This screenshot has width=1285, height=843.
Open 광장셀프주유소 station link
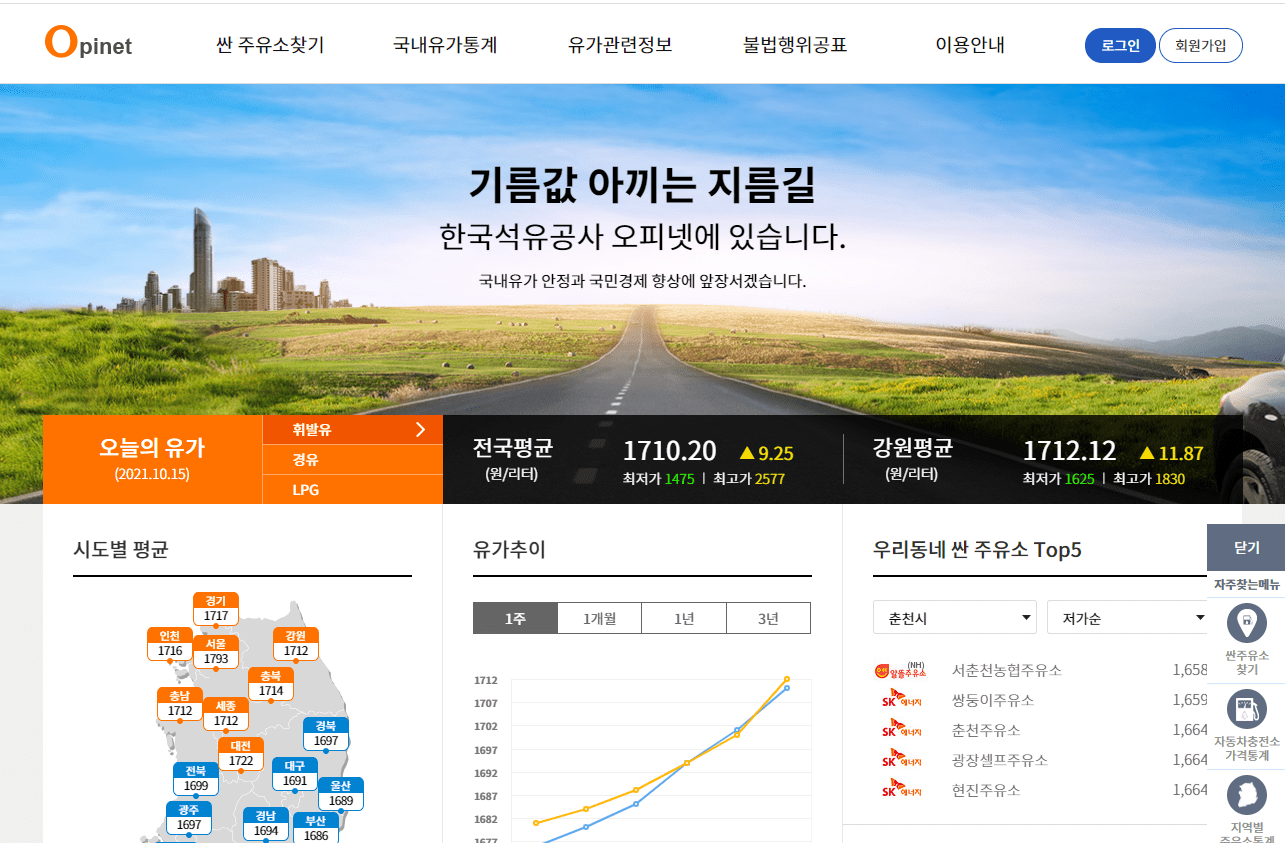1000,760
